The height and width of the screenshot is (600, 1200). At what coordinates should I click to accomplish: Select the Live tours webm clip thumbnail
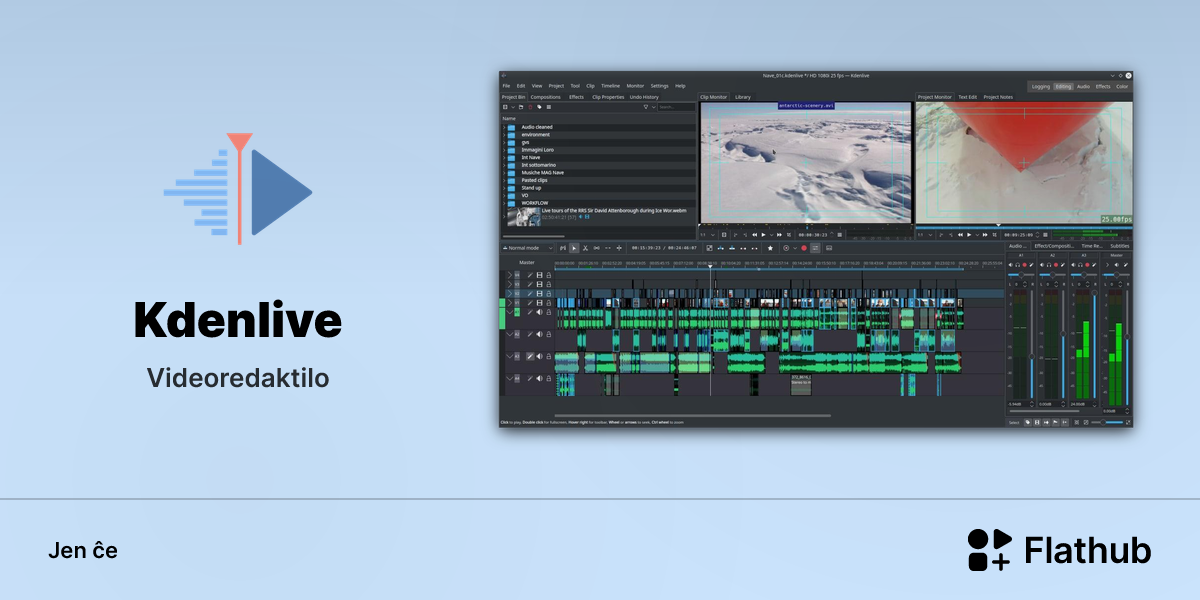pos(524,217)
